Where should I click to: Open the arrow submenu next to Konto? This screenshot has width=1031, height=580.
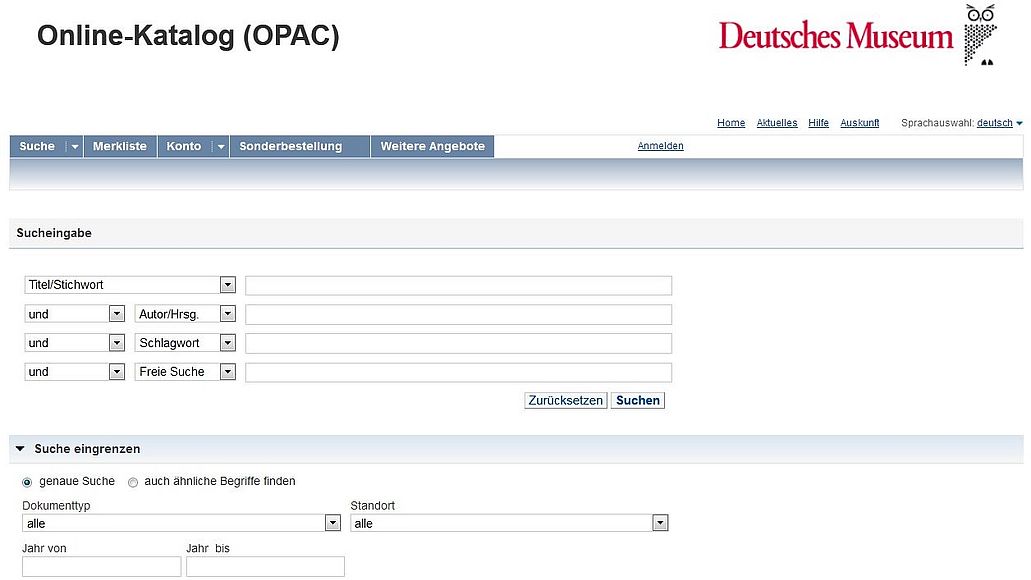click(220, 146)
